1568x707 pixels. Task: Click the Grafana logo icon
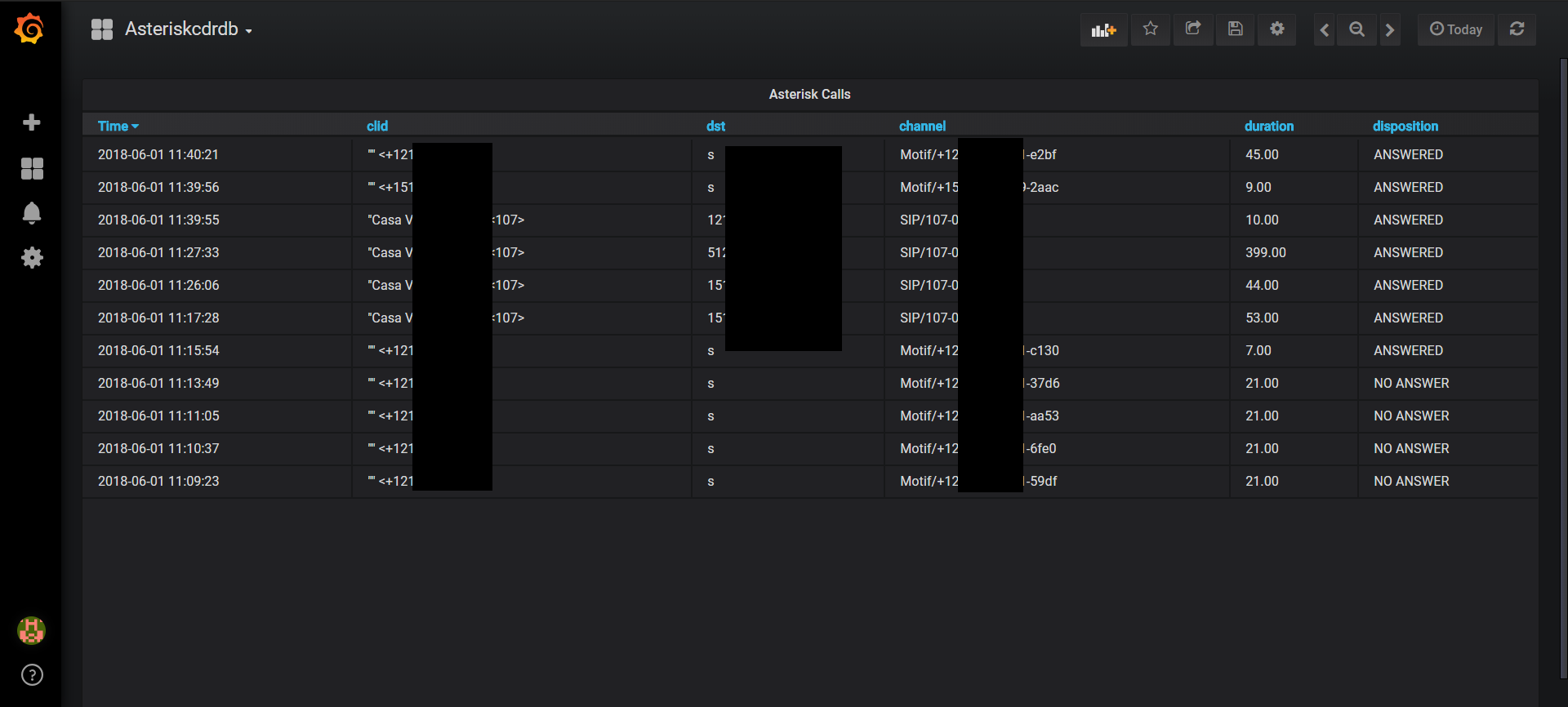click(x=30, y=29)
